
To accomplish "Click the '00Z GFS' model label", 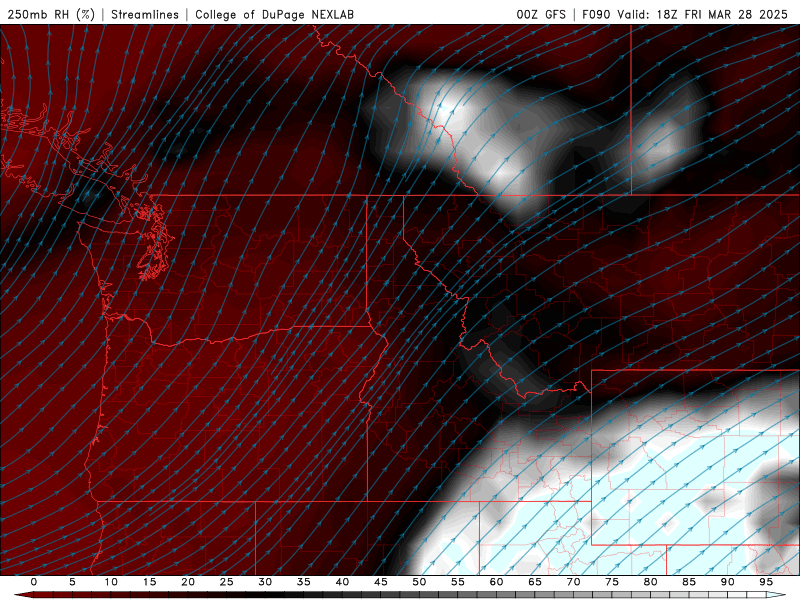I will [541, 14].
